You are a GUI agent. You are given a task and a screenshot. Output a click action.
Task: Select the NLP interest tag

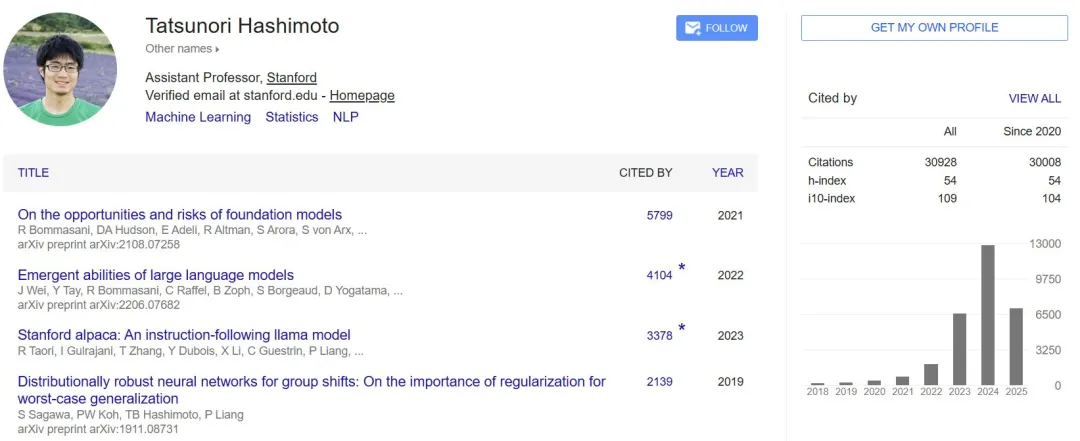[346, 117]
